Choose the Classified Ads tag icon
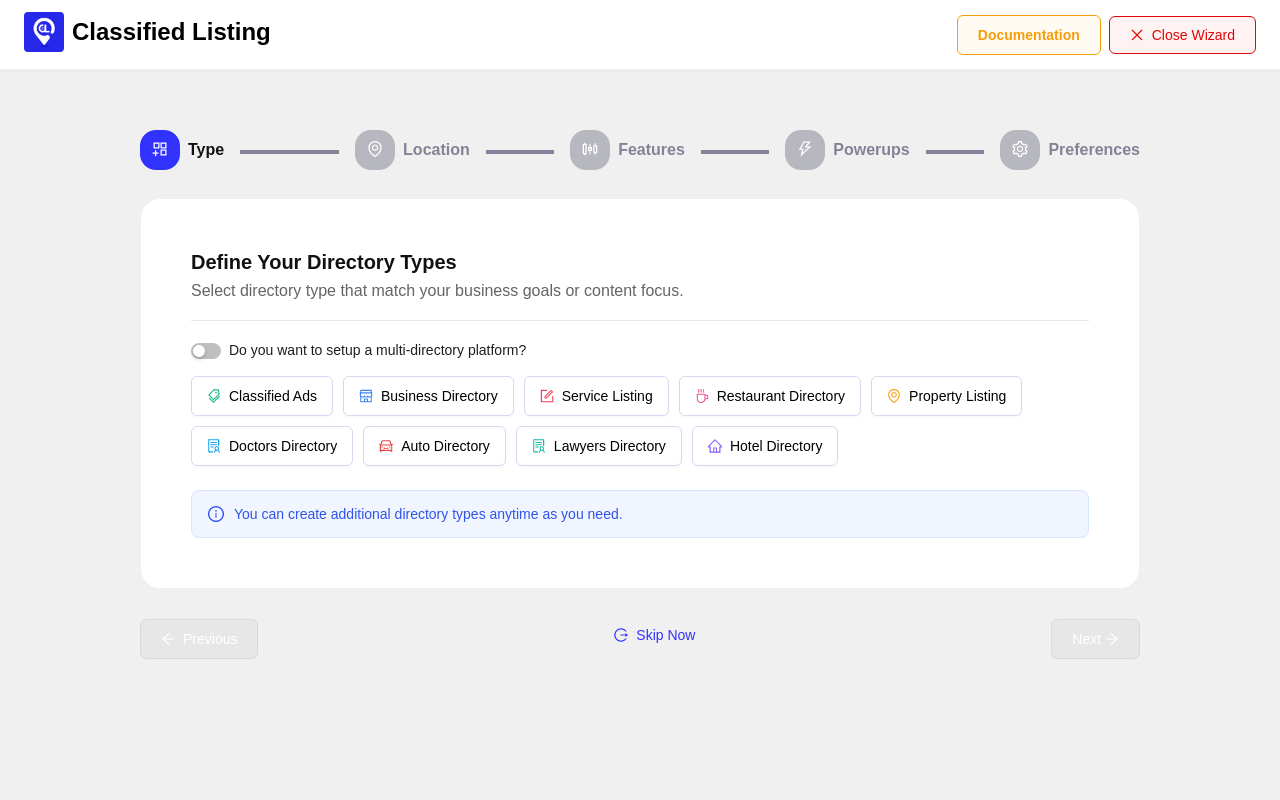 coord(214,396)
